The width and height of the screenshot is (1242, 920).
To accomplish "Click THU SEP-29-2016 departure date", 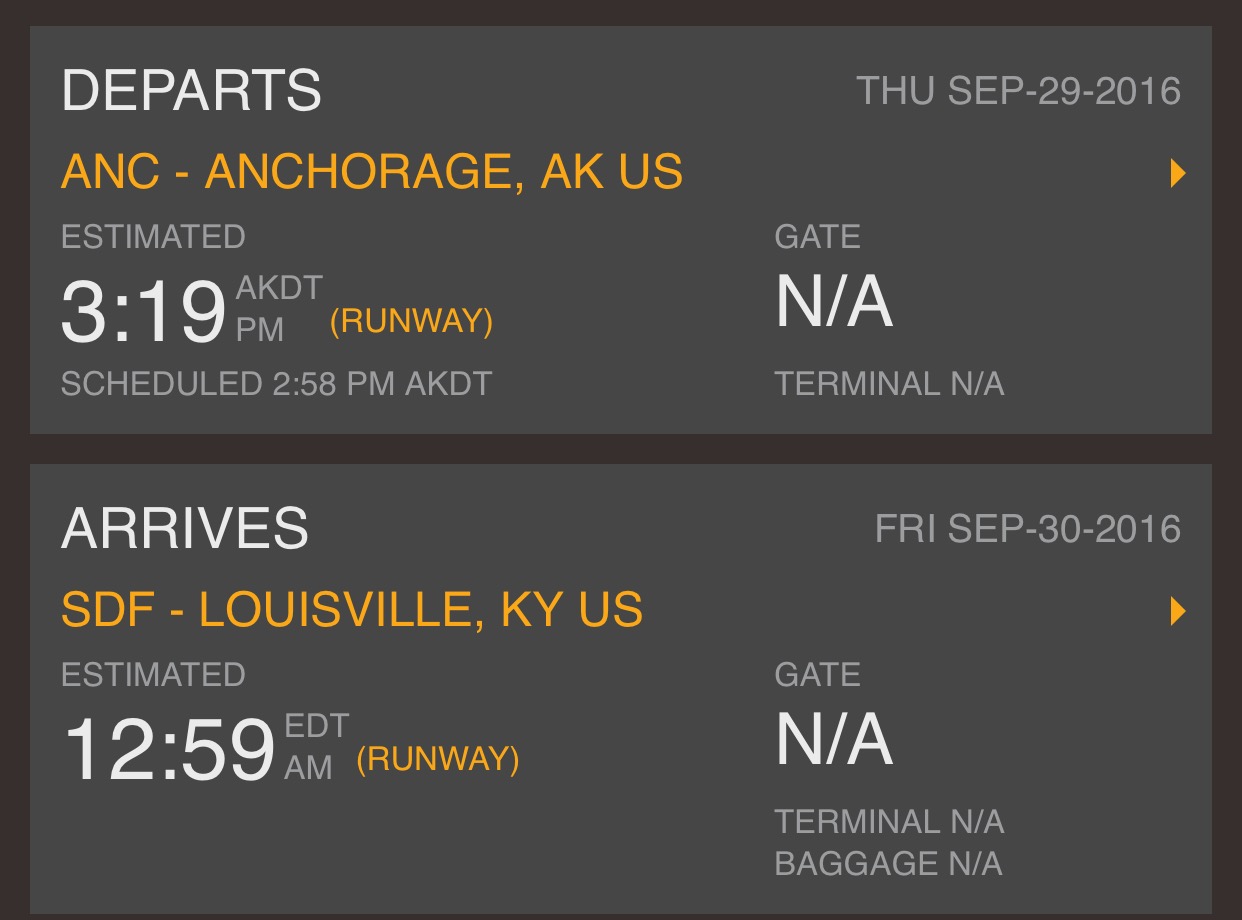I will (x=1019, y=91).
